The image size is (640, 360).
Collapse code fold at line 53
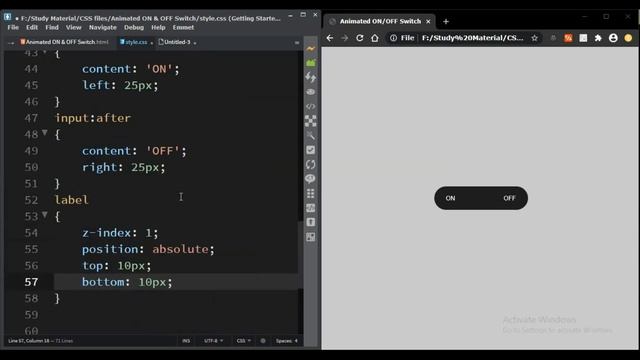click(45, 215)
